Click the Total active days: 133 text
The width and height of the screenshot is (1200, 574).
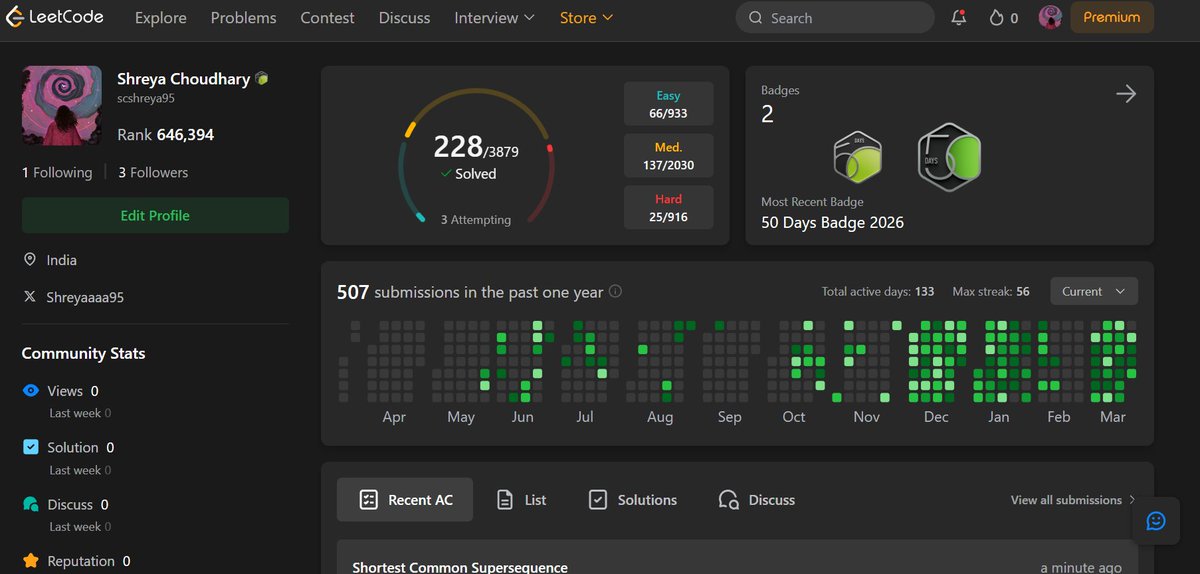(878, 292)
